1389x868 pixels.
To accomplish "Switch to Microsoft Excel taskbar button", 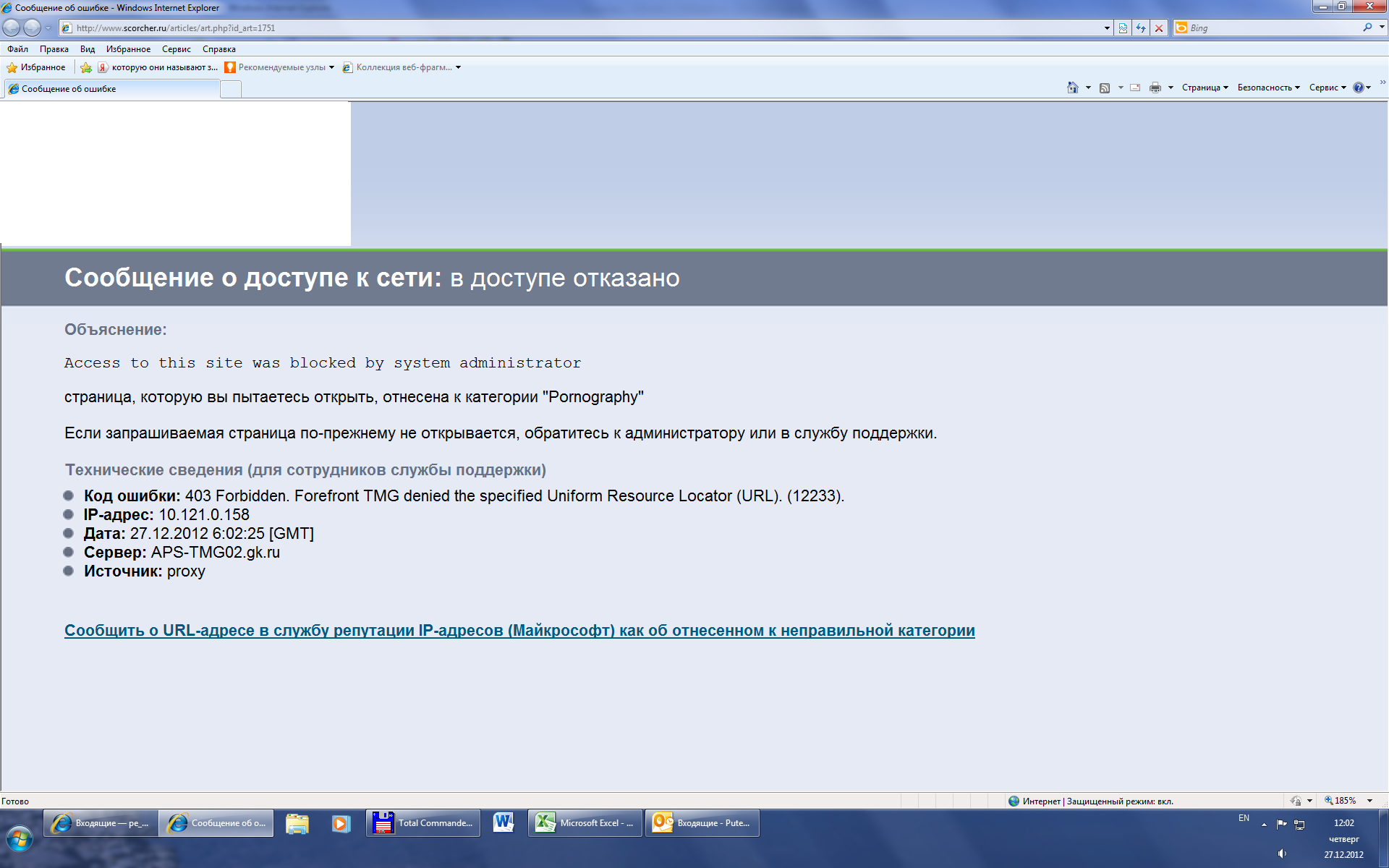I will pos(585,823).
